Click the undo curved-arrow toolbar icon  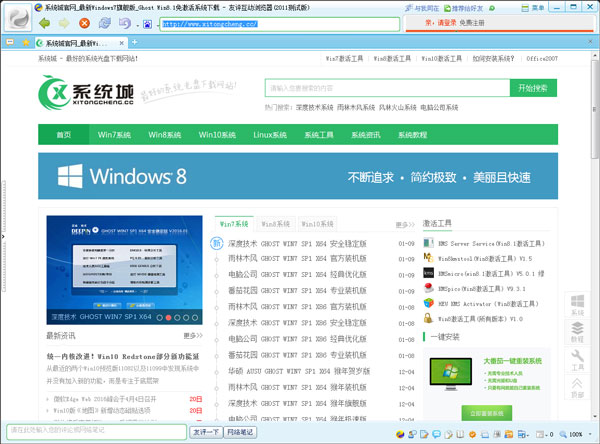point(125,23)
